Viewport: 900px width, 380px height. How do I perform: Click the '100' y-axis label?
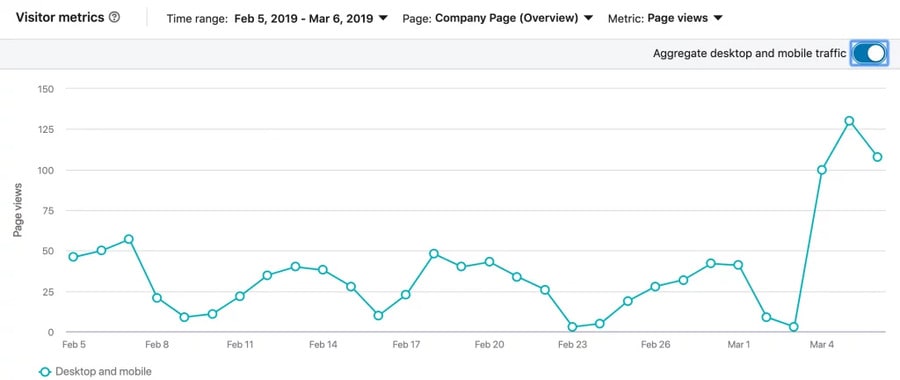(x=45, y=170)
